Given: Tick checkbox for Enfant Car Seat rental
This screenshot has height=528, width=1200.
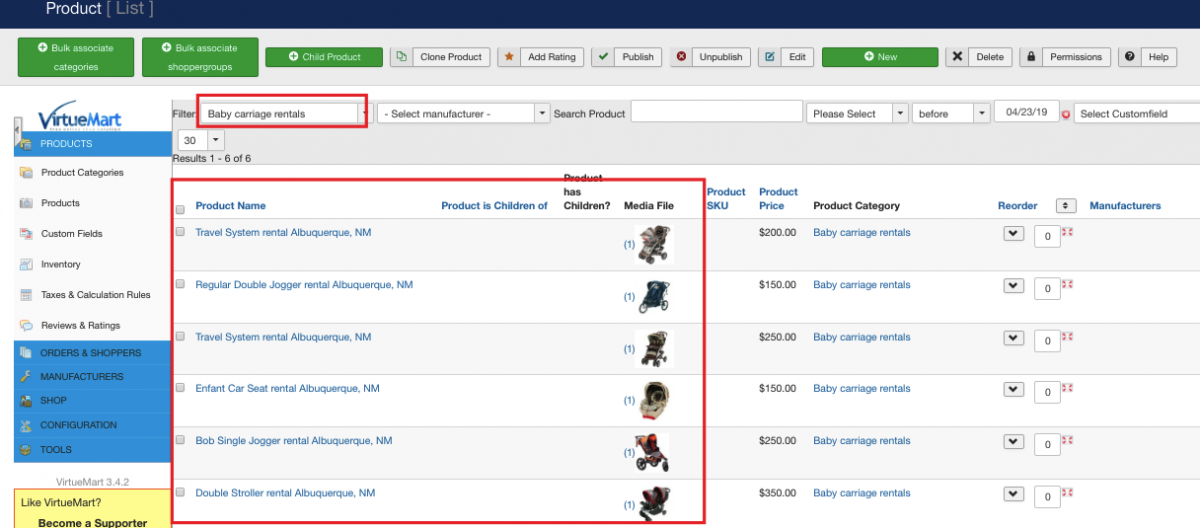Looking at the screenshot, I should pos(181,388).
